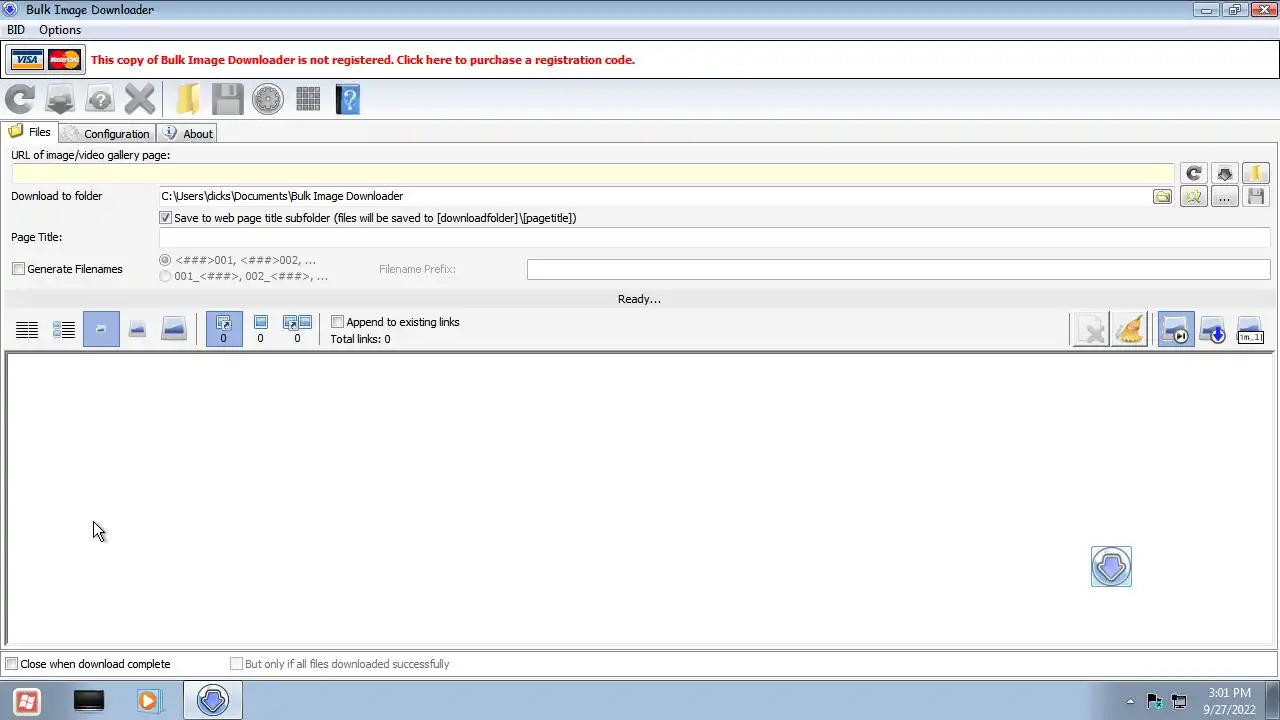Click the floppy disk save icon in toolbar
Image resolution: width=1280 pixels, height=720 pixels.
(x=228, y=99)
